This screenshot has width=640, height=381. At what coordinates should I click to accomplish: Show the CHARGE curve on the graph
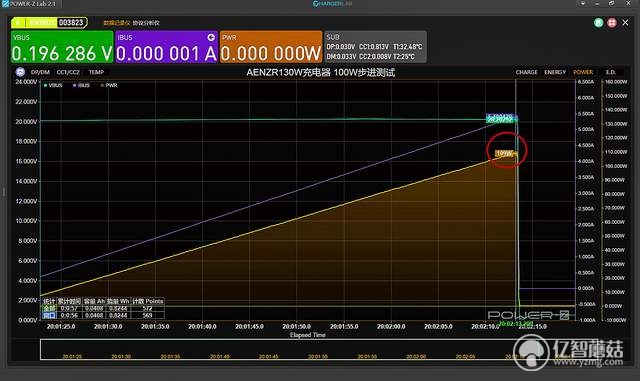526,72
